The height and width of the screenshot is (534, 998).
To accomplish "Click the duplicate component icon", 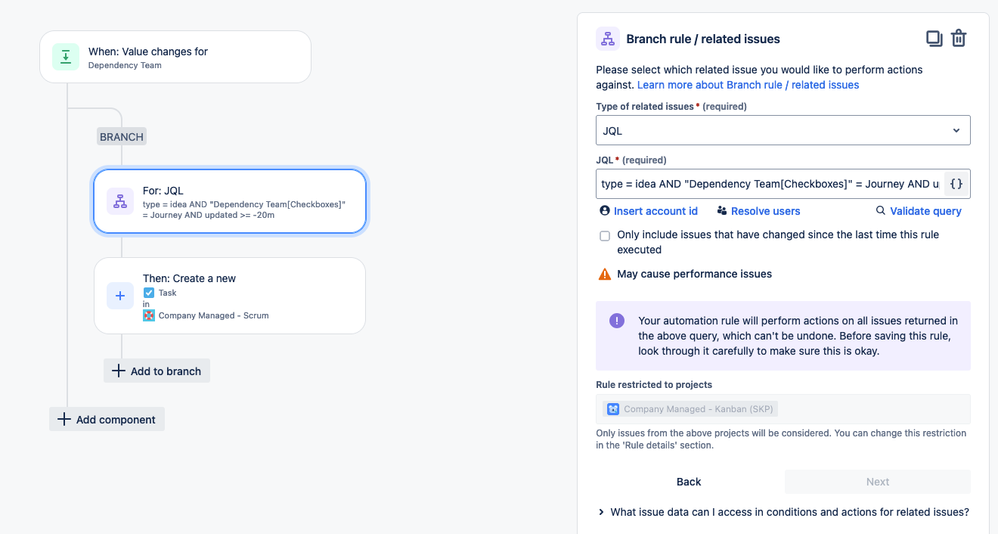I will [934, 39].
